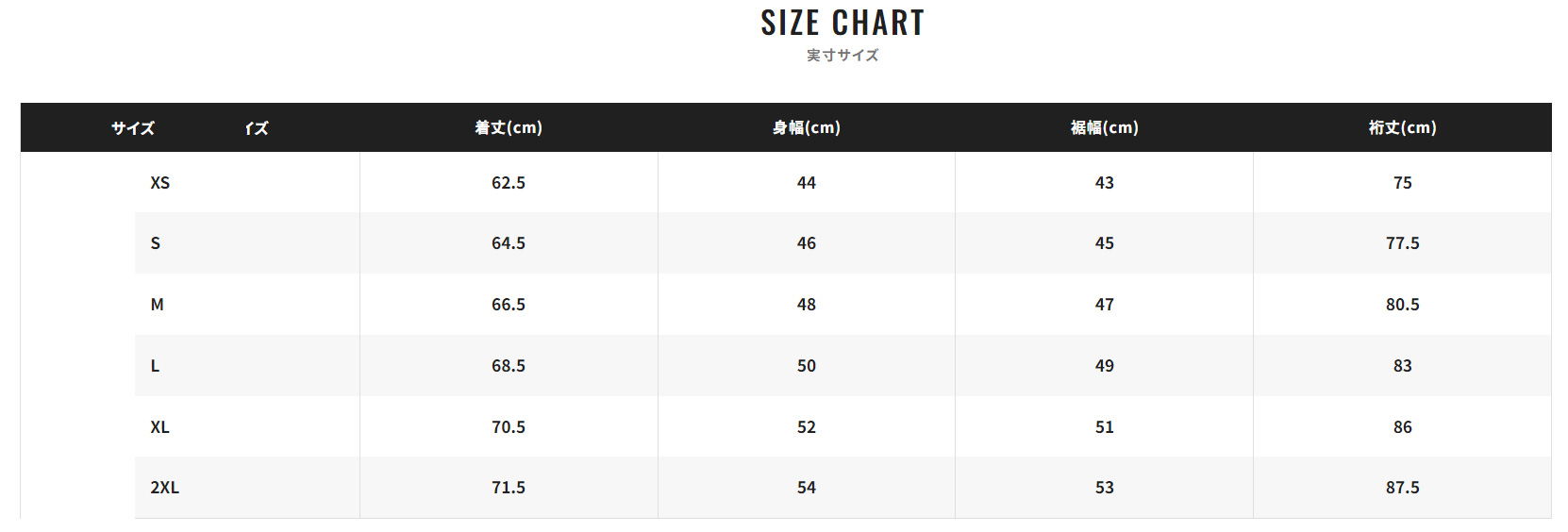The width and height of the screenshot is (1568, 532).
Task: Select the 身幅(cm) column header
Action: pos(807,127)
